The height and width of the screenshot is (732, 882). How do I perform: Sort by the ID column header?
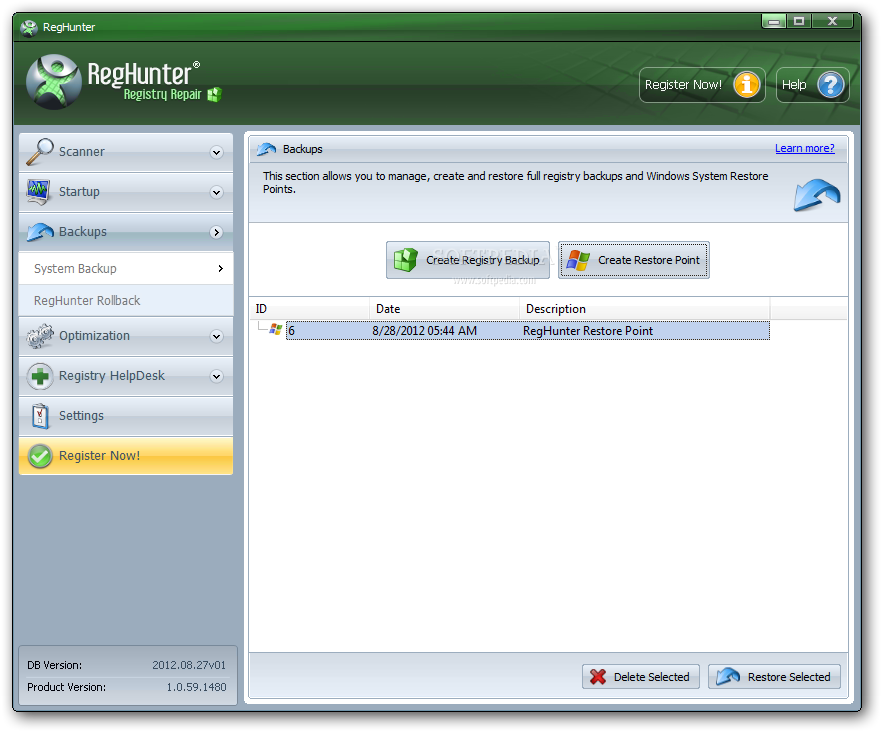click(309, 309)
